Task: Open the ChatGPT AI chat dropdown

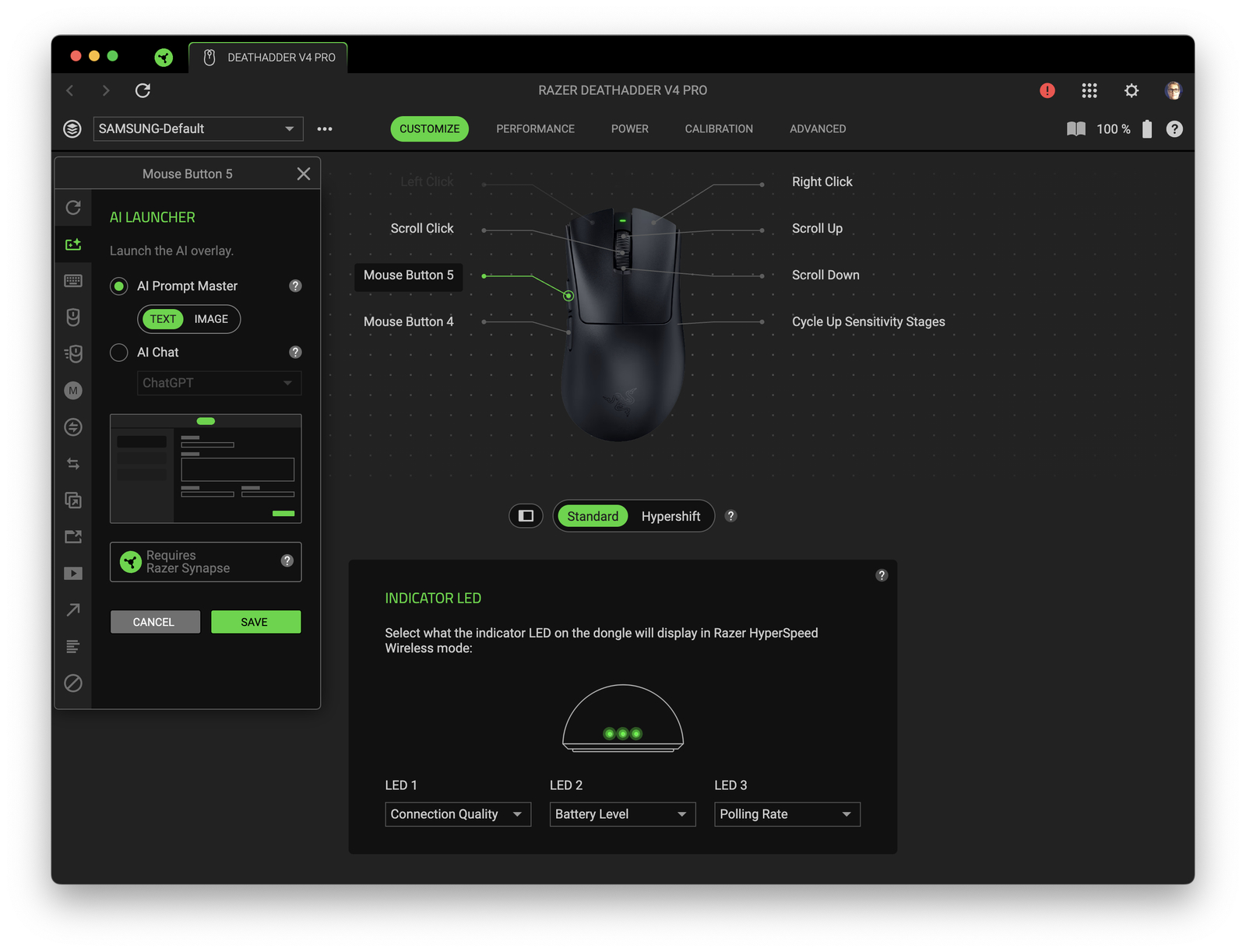Action: pyautogui.click(x=219, y=383)
